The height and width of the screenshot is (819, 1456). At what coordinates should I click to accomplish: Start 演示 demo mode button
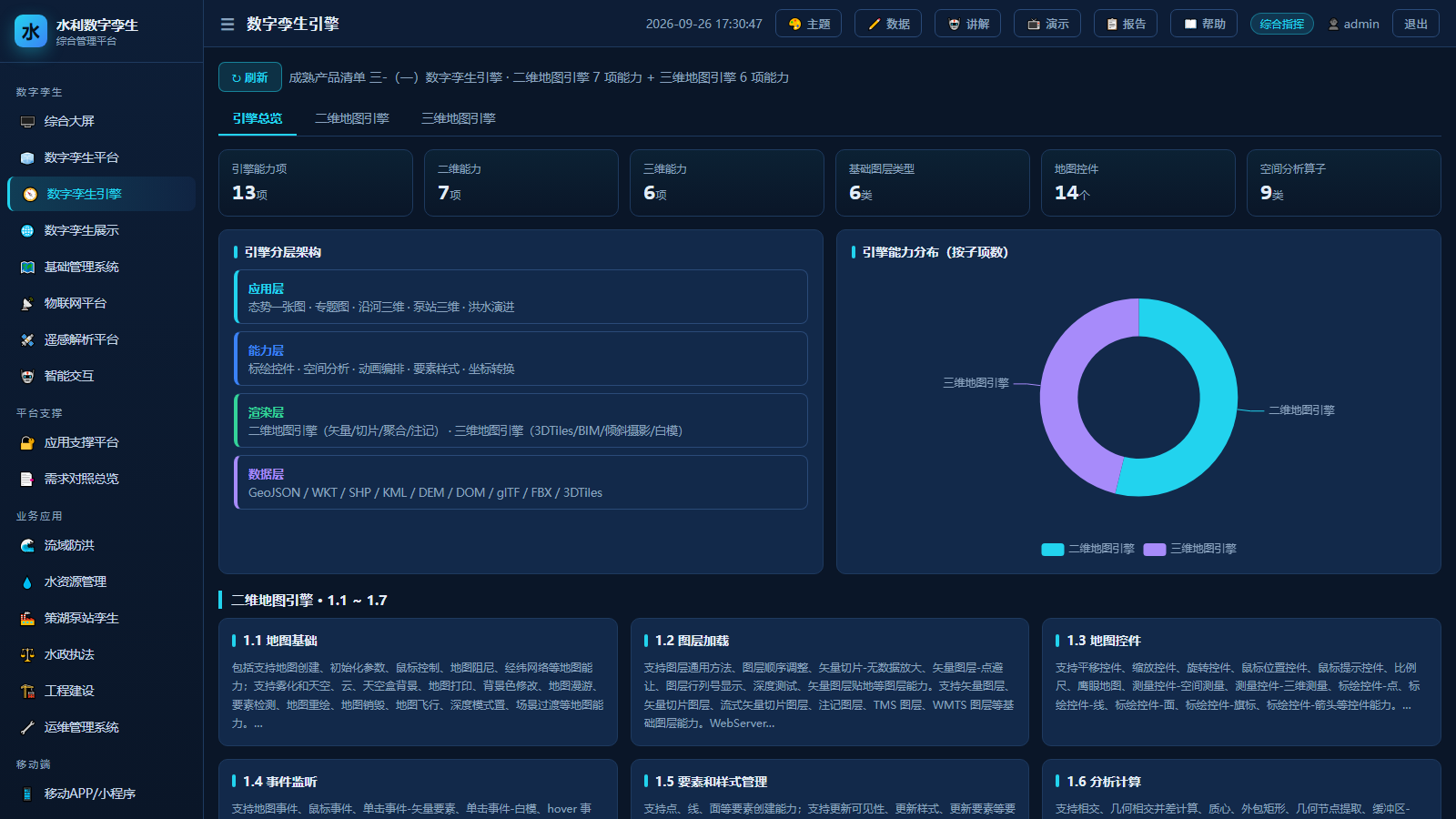pos(1047,24)
